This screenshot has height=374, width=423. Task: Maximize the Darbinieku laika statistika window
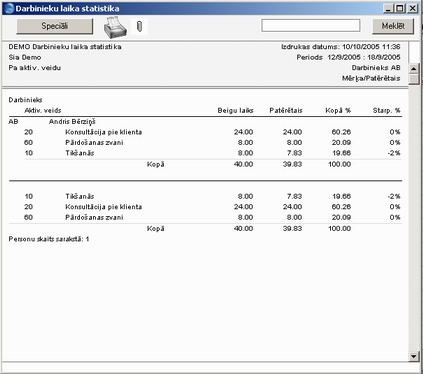[x=400, y=8]
